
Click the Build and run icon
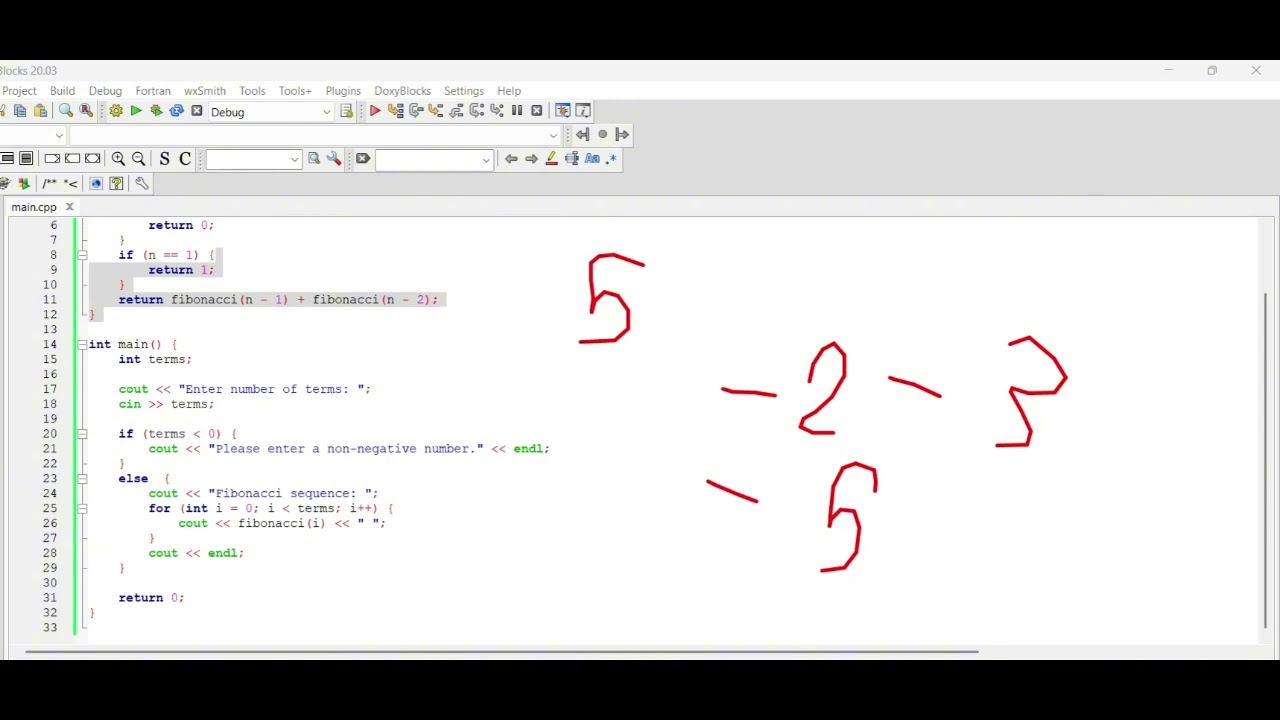click(156, 111)
